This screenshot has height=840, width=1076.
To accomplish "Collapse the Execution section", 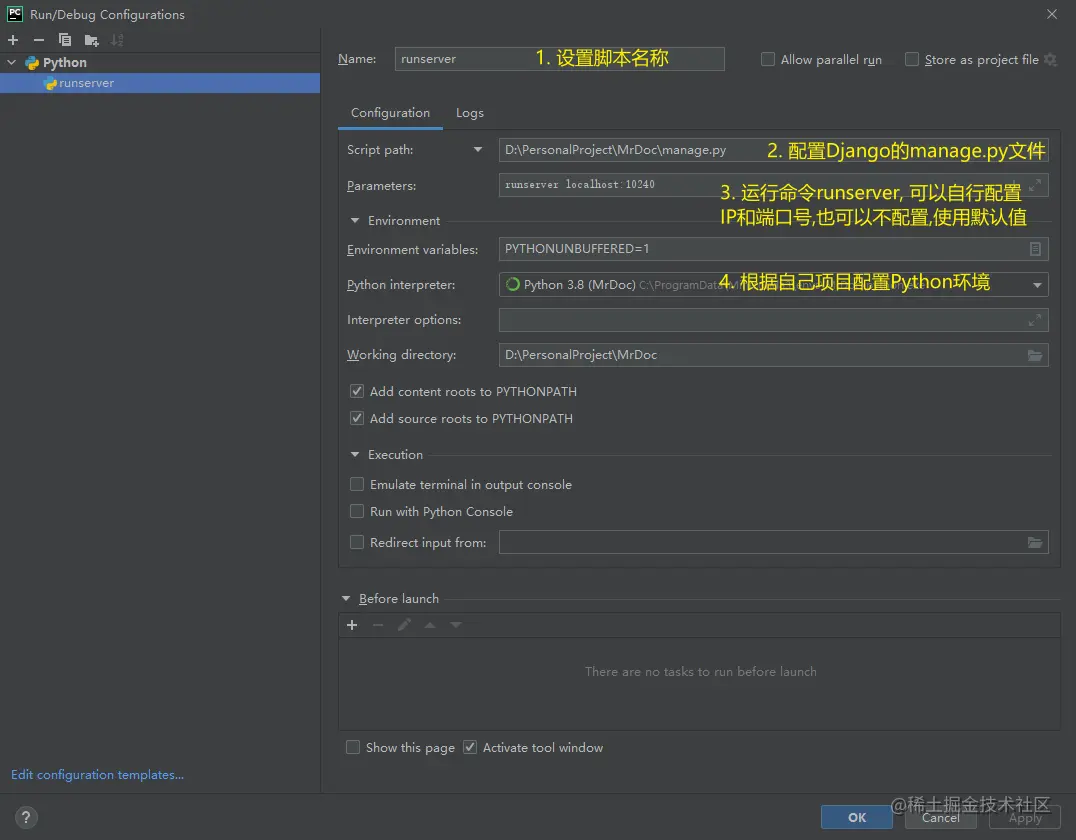I will (355, 454).
